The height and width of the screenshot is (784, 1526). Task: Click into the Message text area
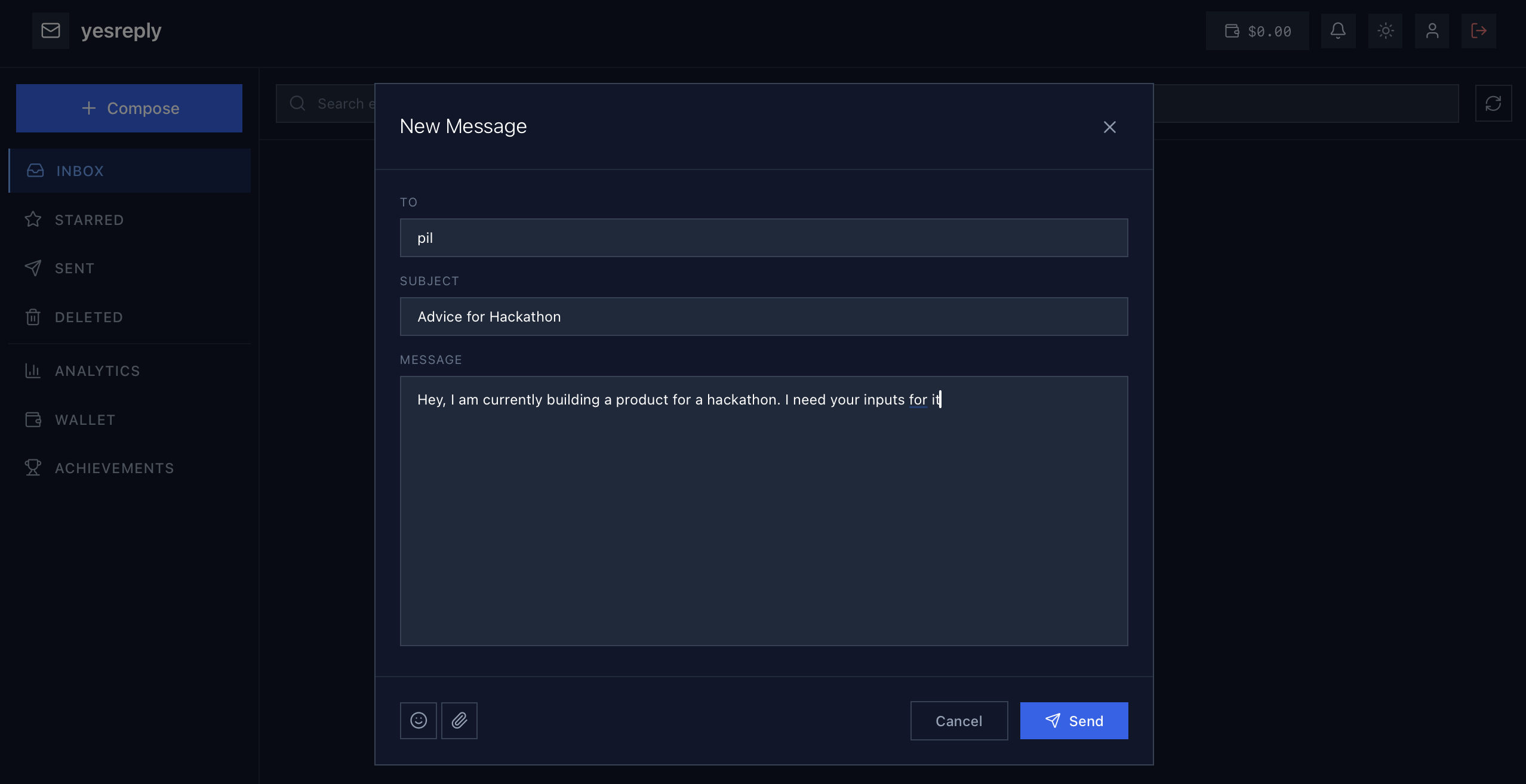(x=764, y=511)
